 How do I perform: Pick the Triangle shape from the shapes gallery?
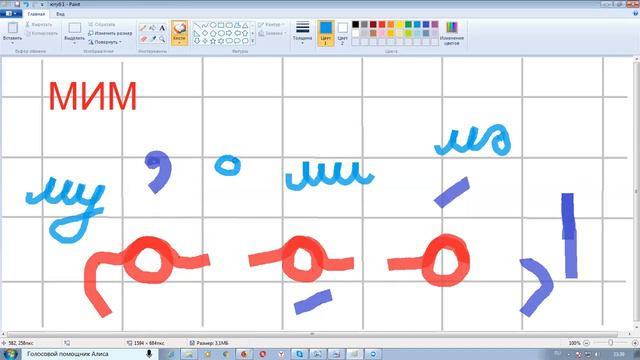point(245,25)
